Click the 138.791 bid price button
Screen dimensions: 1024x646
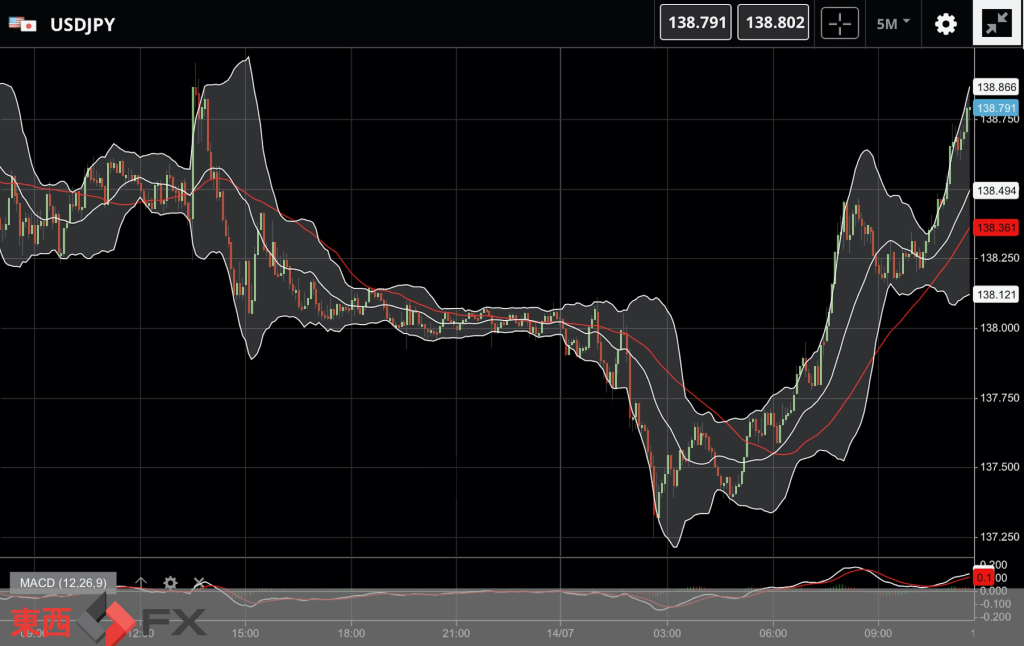[696, 22]
